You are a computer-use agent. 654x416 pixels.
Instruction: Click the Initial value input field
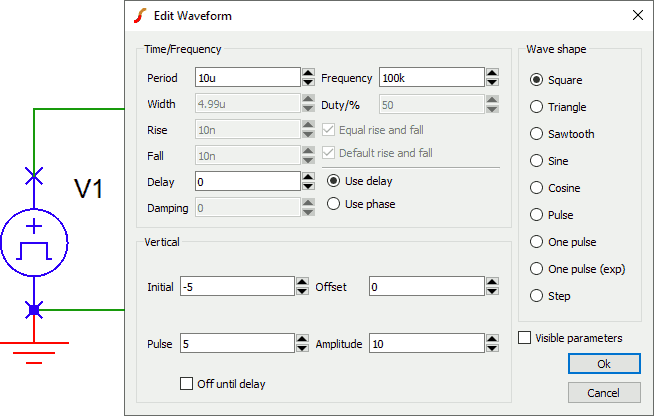(x=236, y=287)
